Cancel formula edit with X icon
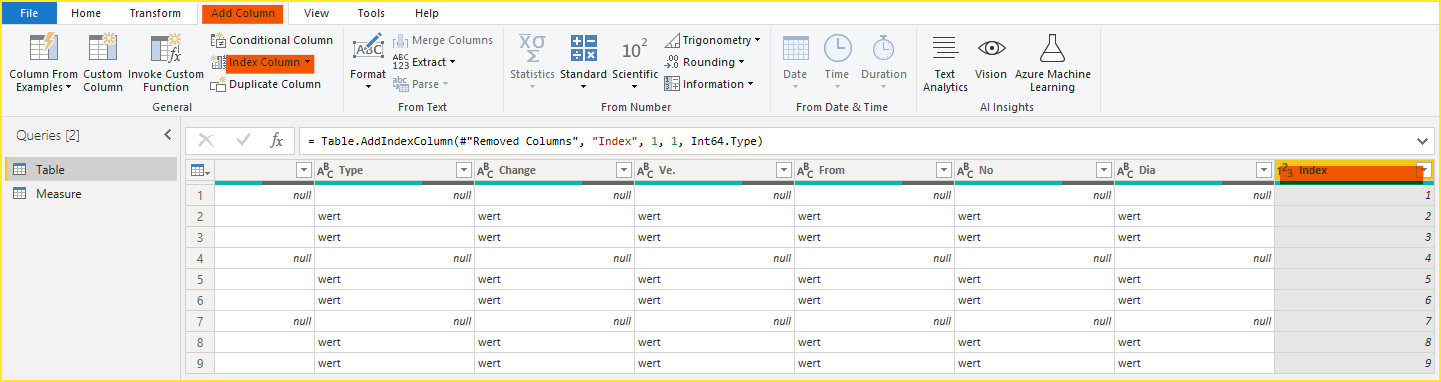Image resolution: width=1441 pixels, height=382 pixels. 206,141
